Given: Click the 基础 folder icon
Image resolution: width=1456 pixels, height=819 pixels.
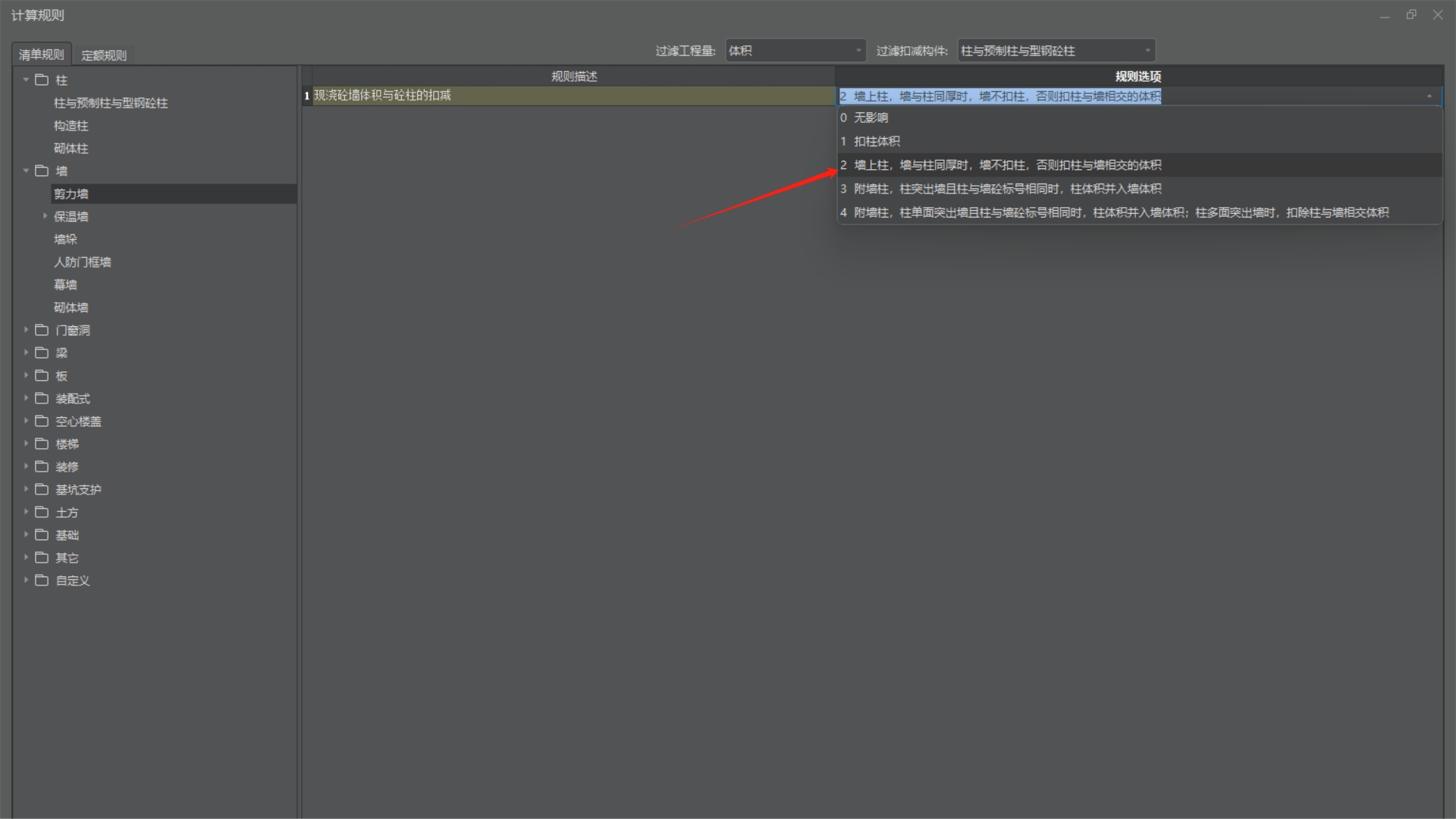Looking at the screenshot, I should pyautogui.click(x=42, y=535).
